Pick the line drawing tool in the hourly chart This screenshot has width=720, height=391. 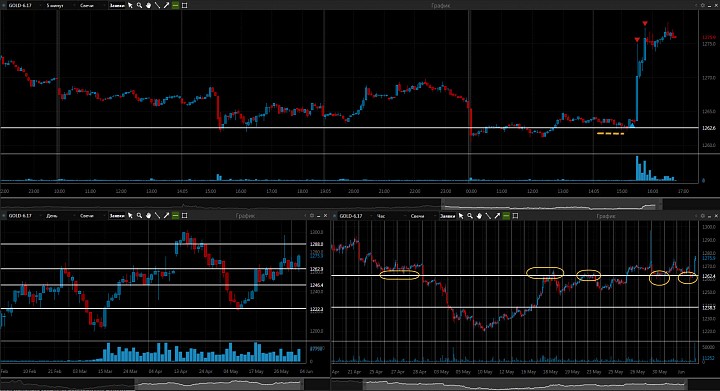pos(488,216)
